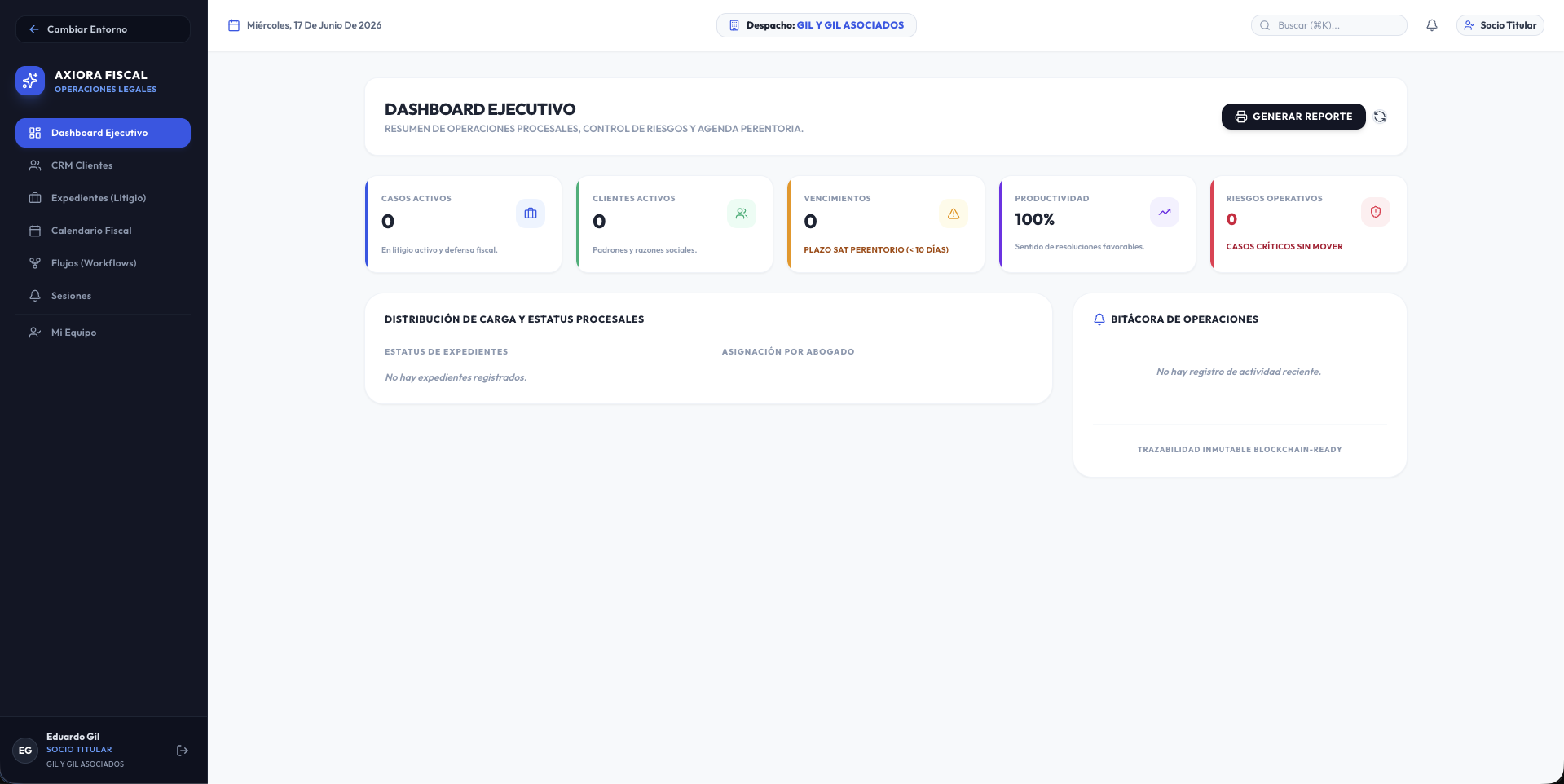This screenshot has height=784, width=1564.
Task: Go to Expedientes (Litigio)
Action: pos(103,198)
